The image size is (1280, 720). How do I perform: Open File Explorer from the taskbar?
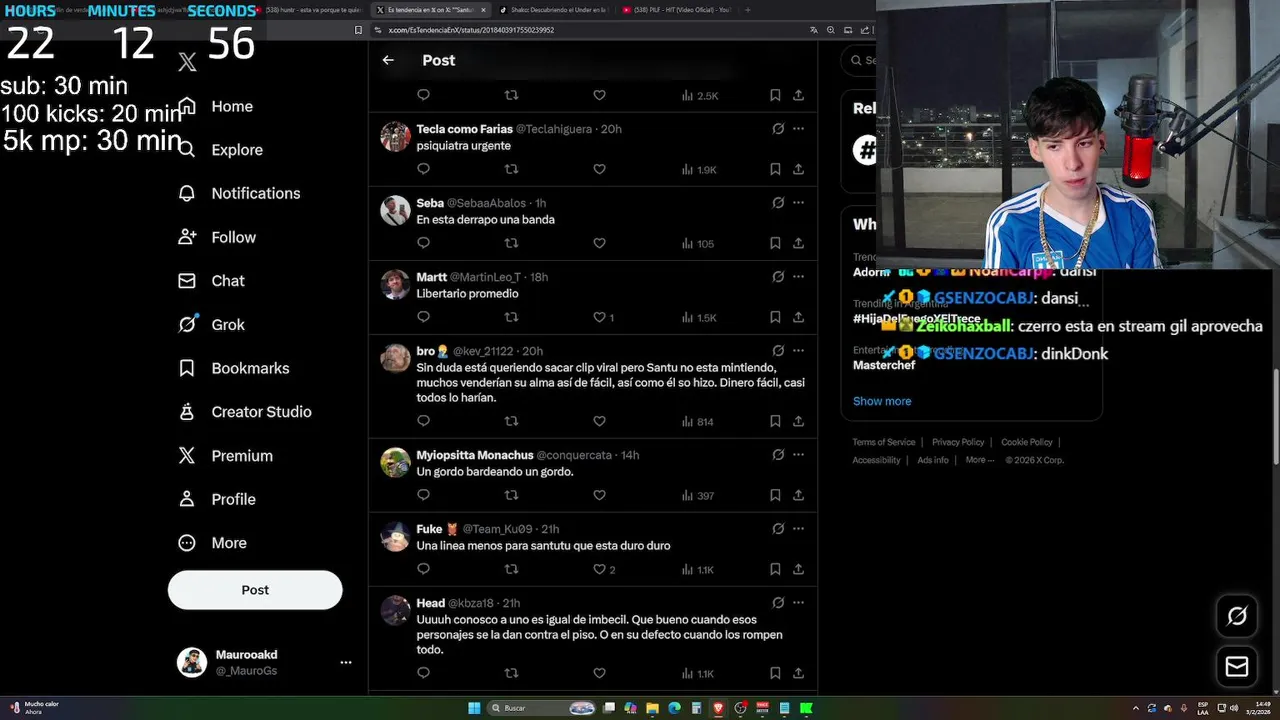click(652, 708)
